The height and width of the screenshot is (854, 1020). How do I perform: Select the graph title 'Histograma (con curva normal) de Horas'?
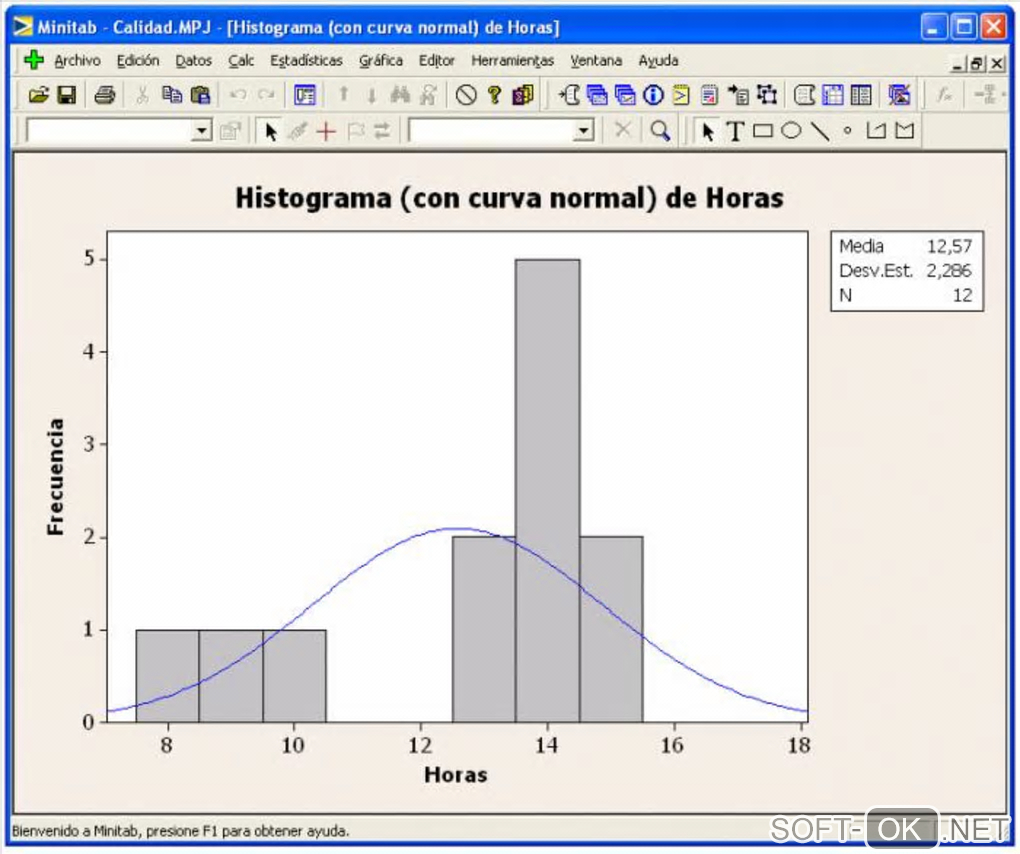[509, 198]
